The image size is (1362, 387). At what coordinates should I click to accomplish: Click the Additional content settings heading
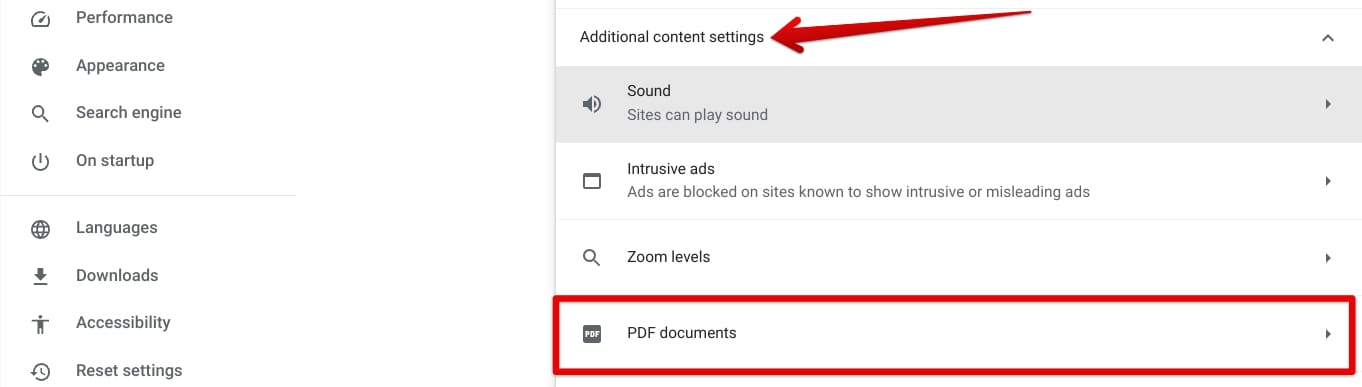click(672, 38)
